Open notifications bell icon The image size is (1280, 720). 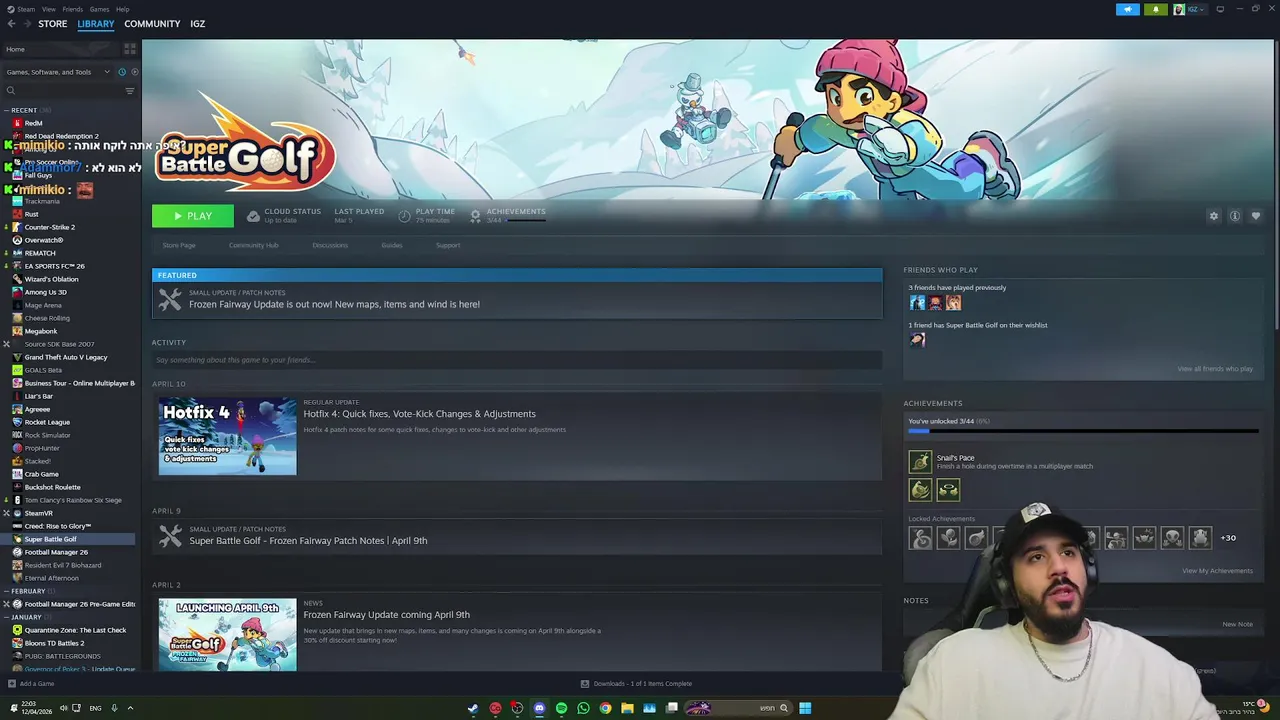click(x=1155, y=10)
